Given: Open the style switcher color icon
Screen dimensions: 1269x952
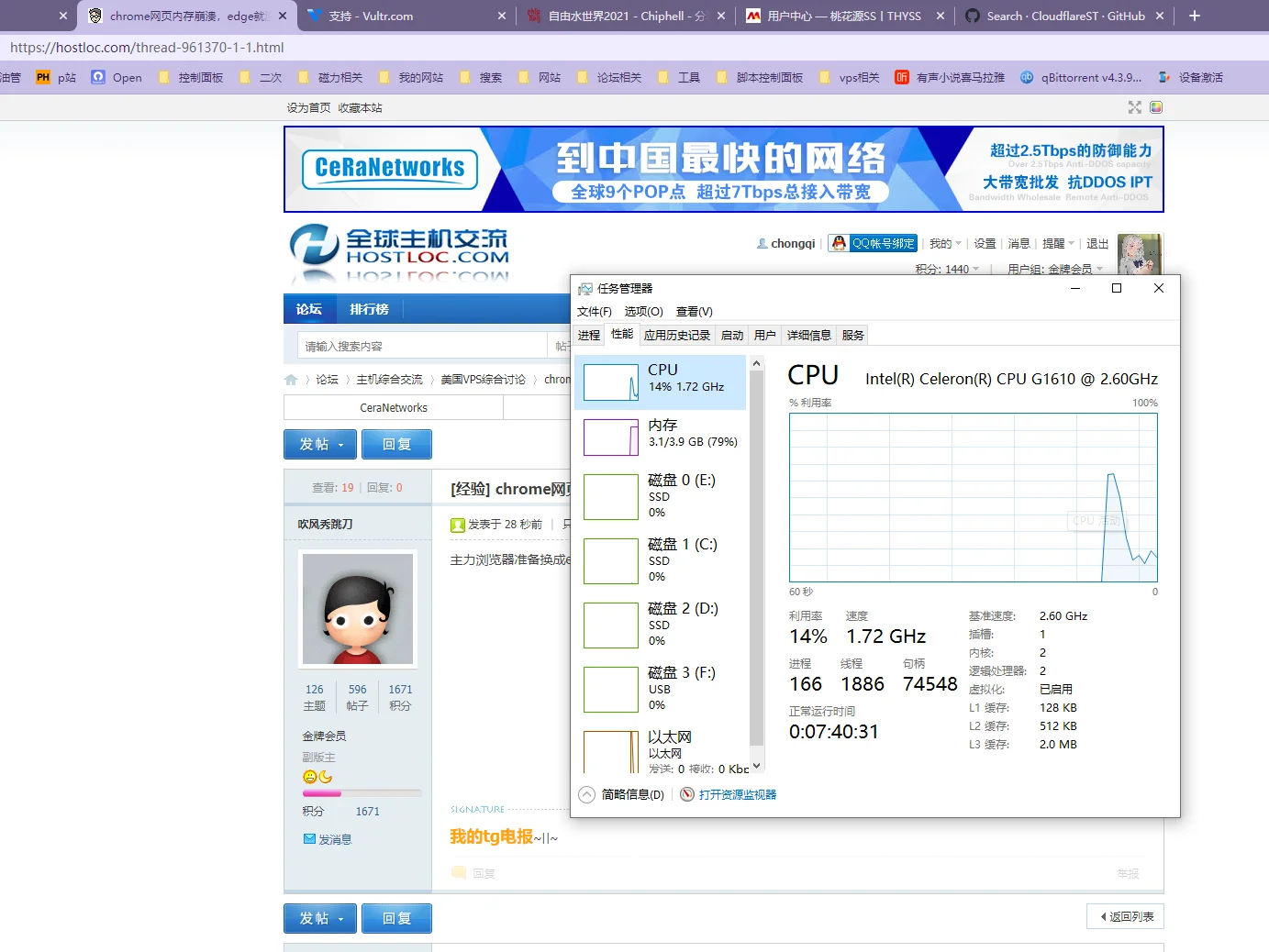Looking at the screenshot, I should tap(1156, 107).
